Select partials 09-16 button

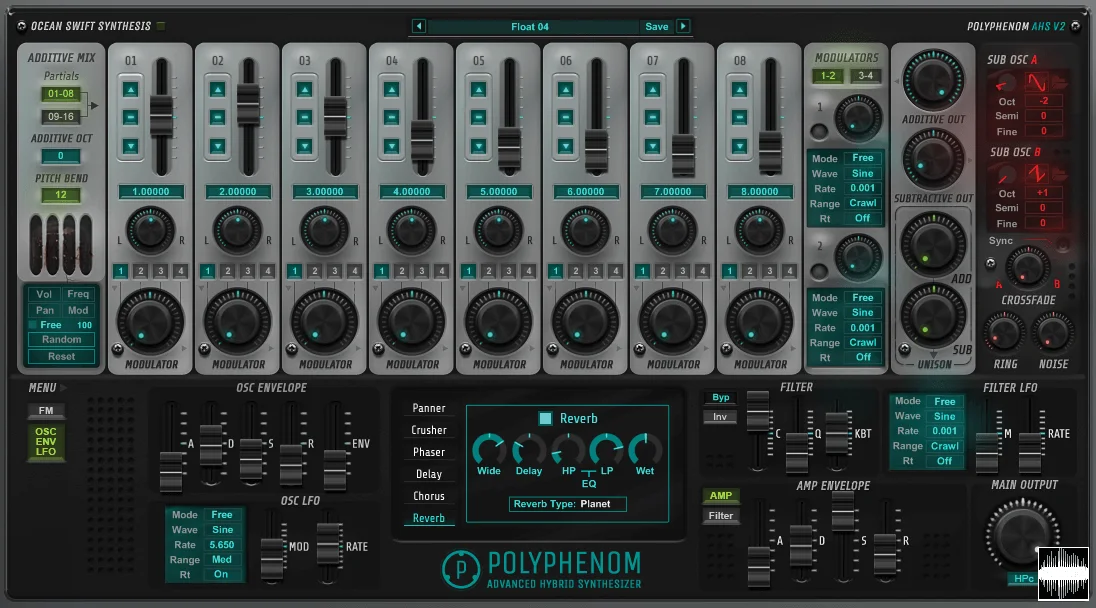coord(61,117)
